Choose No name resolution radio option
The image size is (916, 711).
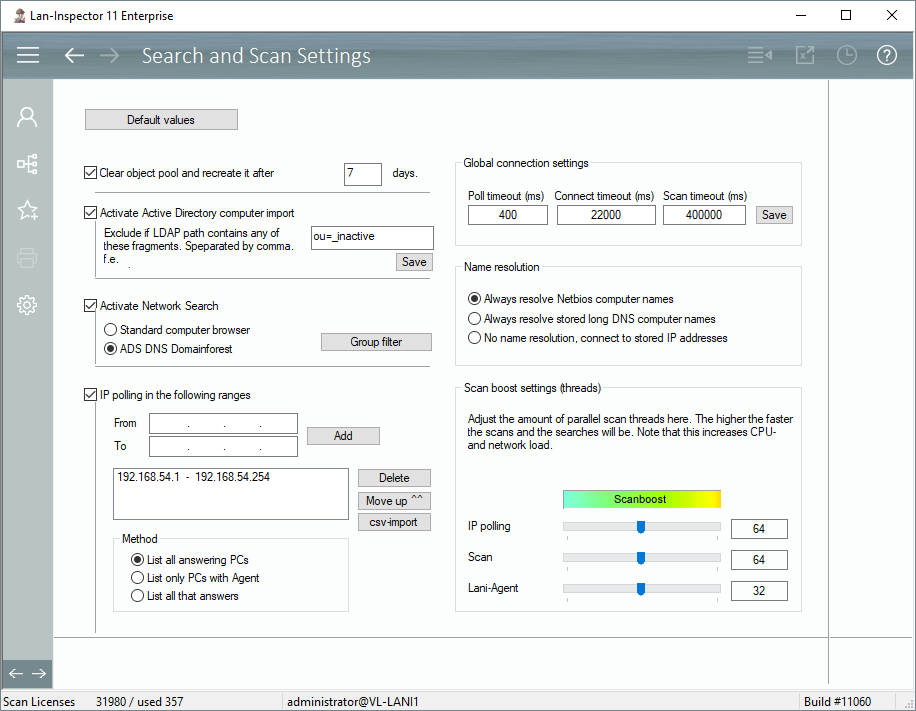[475, 338]
